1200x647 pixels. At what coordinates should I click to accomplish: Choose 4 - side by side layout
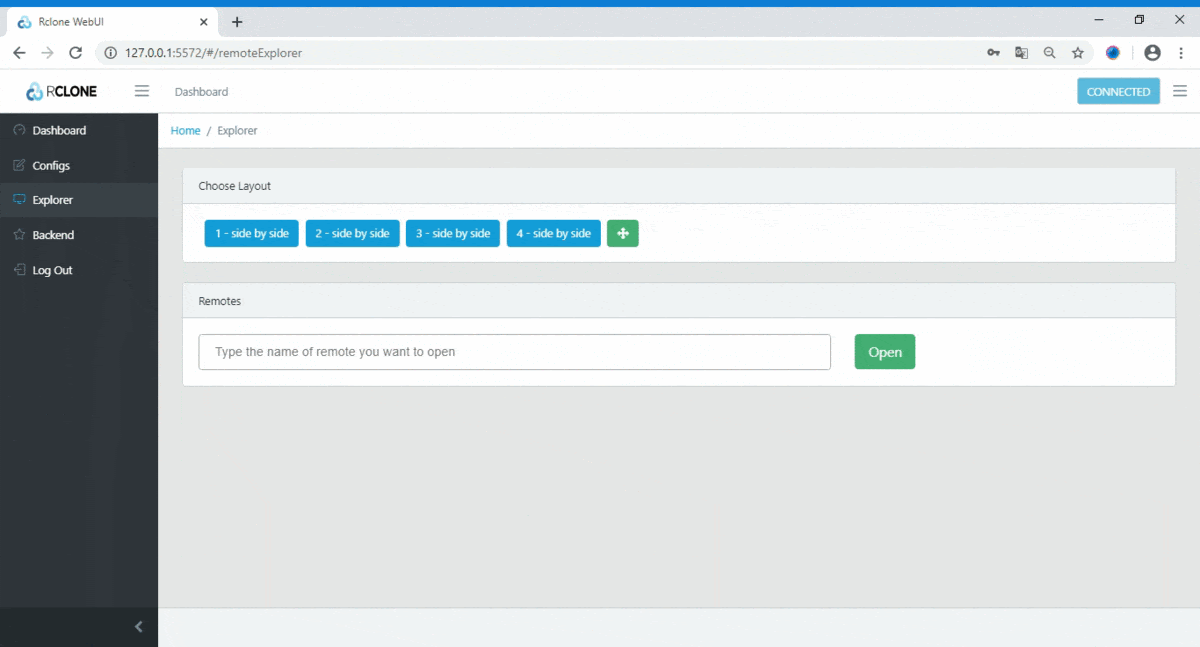coord(554,233)
